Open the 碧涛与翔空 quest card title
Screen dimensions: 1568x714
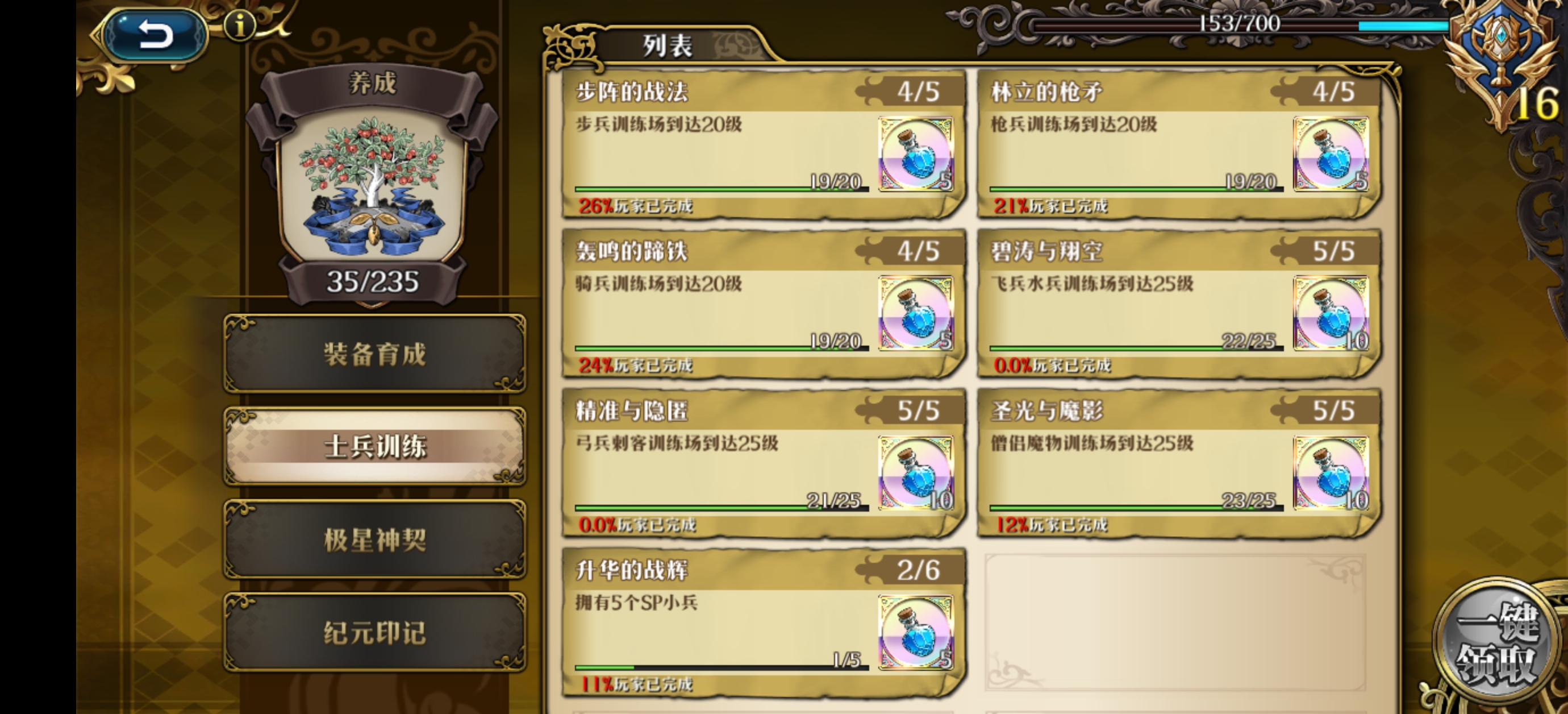pos(1046,251)
